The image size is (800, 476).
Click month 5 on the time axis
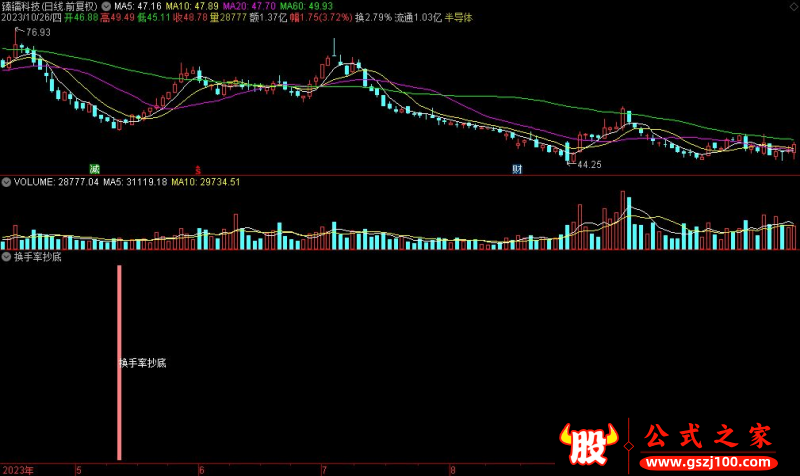79,470
